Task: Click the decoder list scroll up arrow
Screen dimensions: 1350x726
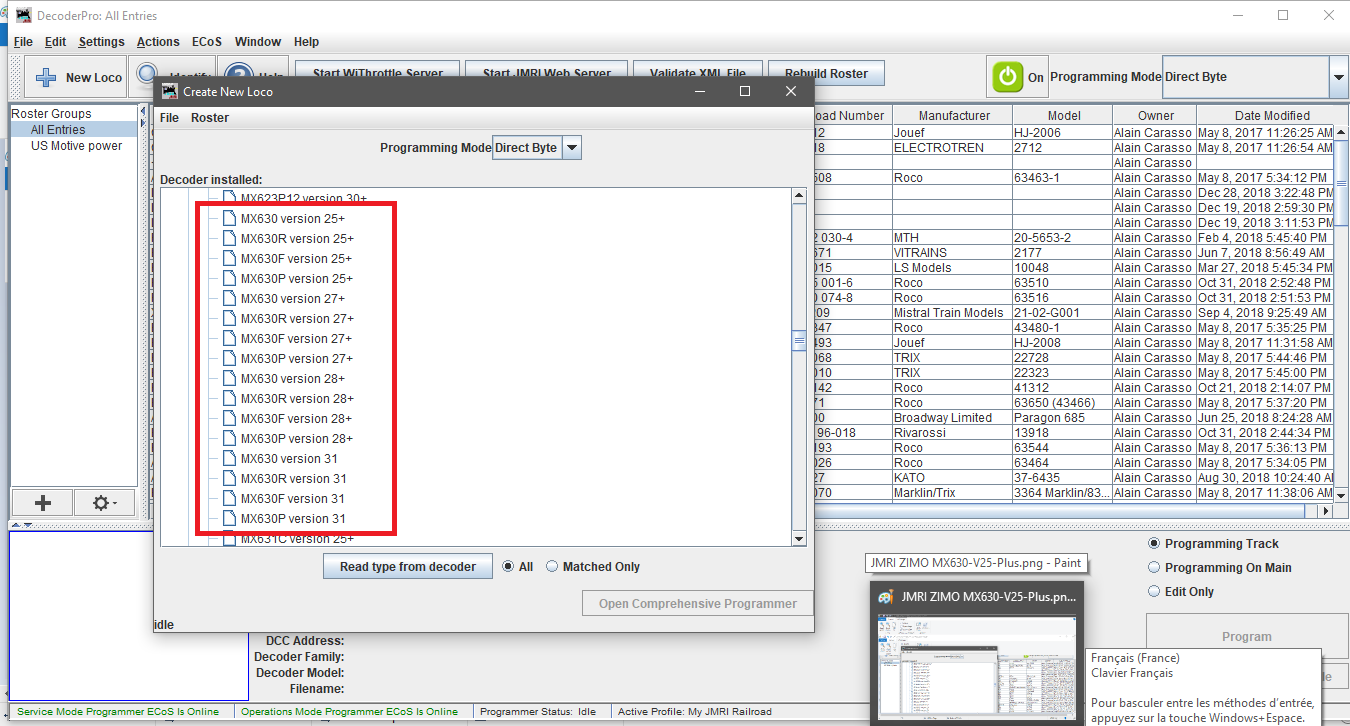Action: [799, 197]
